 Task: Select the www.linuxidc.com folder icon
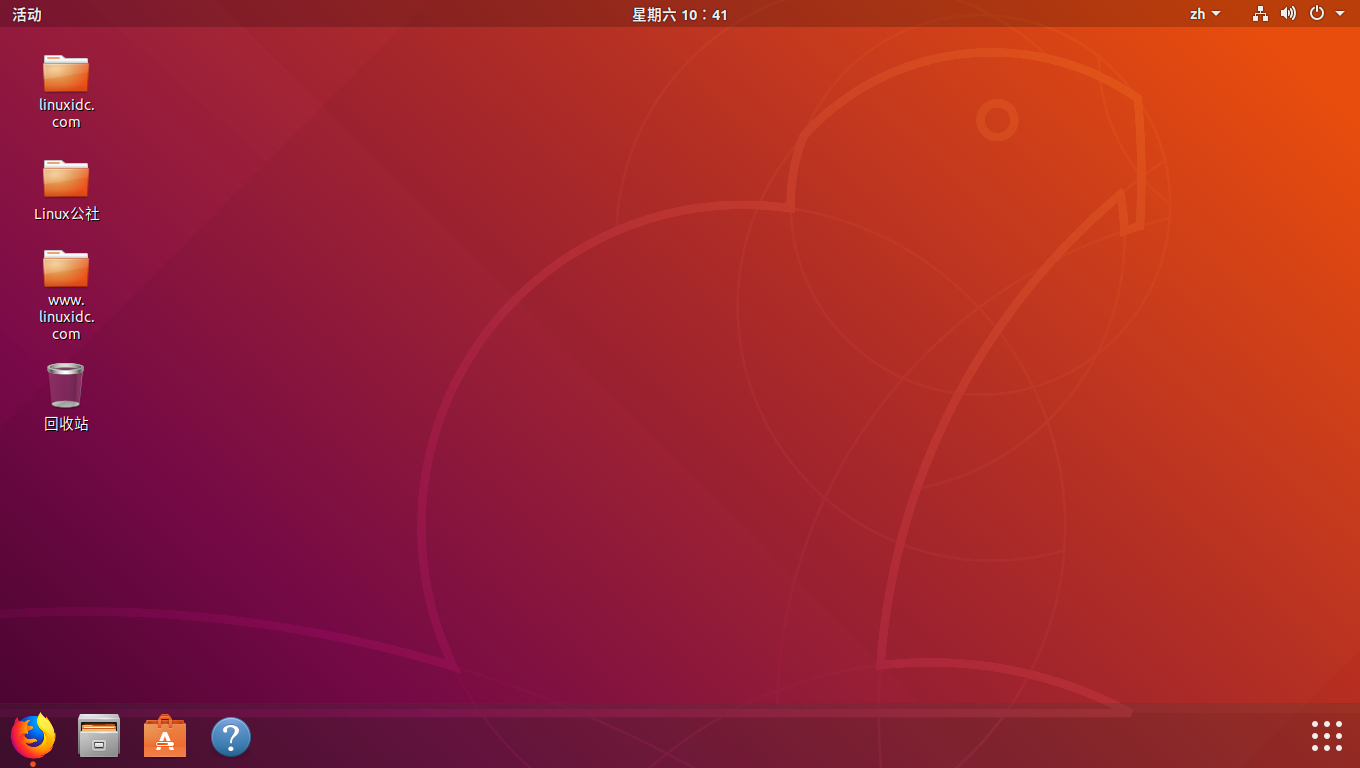click(x=66, y=269)
